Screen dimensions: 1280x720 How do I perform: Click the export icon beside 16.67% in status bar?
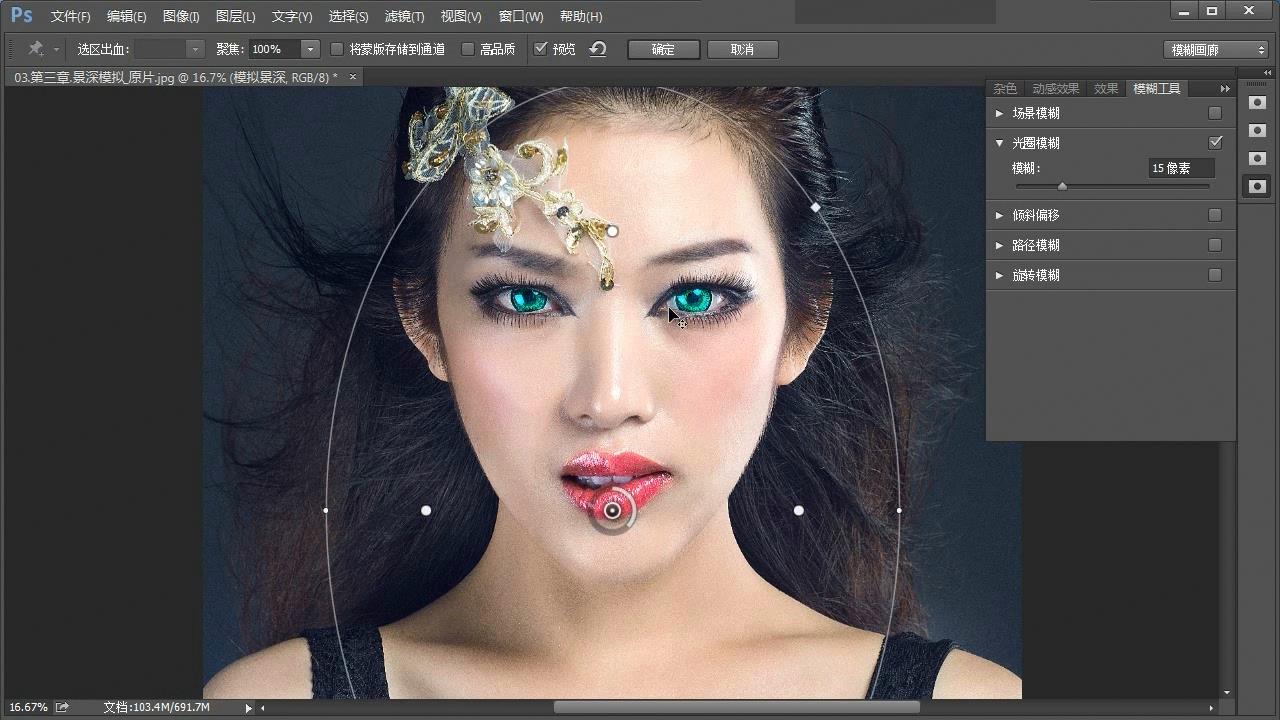pos(62,707)
